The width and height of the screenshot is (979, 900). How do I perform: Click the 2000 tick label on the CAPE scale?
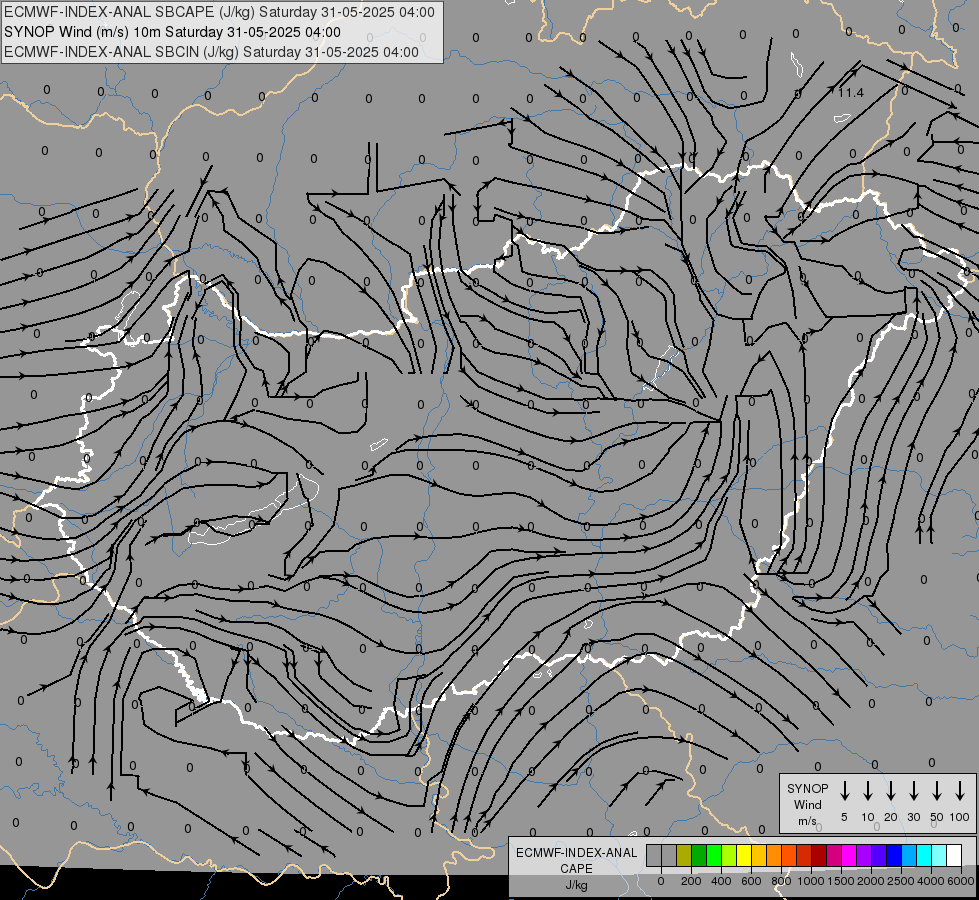tap(871, 881)
